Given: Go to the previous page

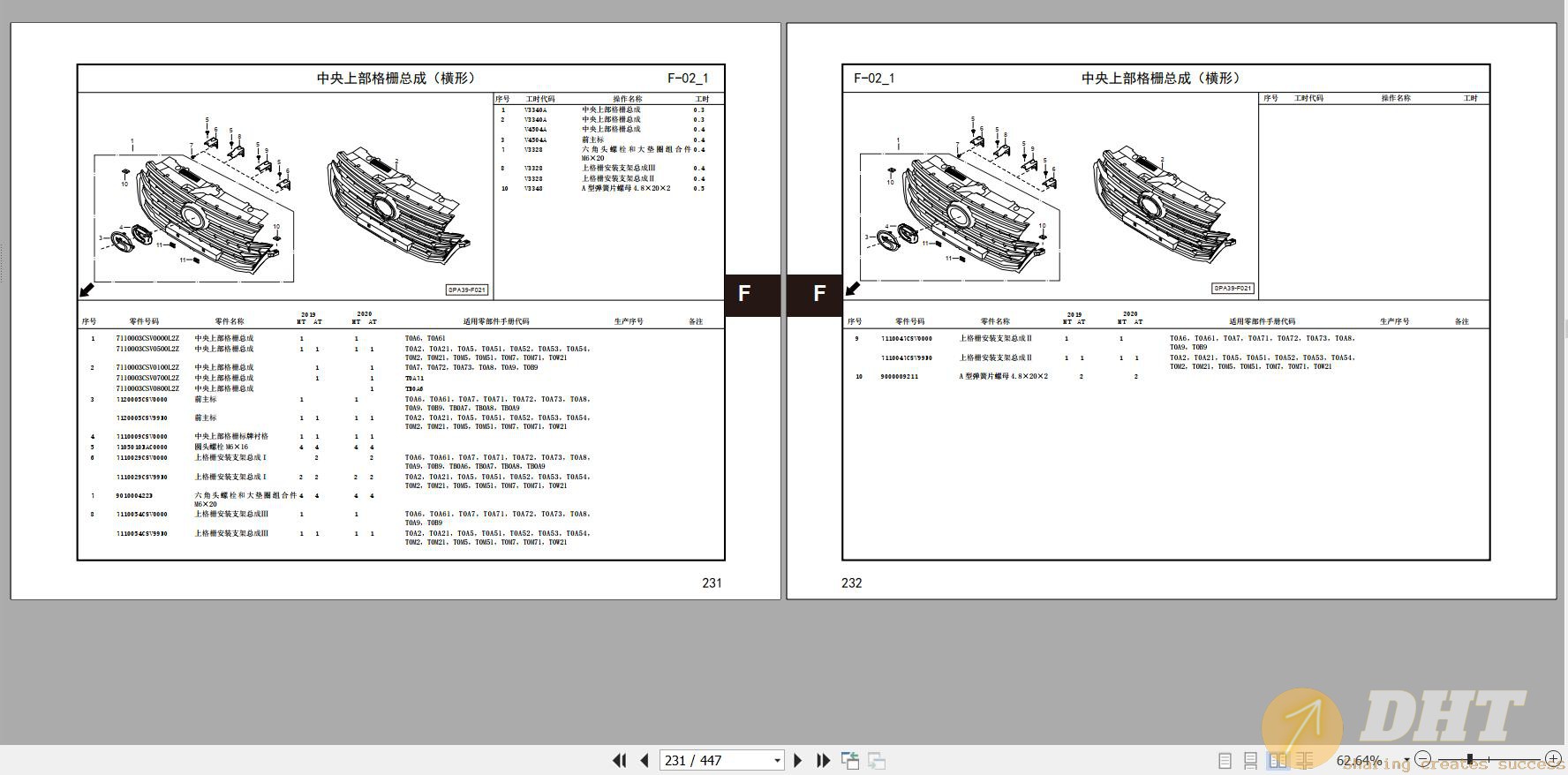Looking at the screenshot, I should pos(645,760).
